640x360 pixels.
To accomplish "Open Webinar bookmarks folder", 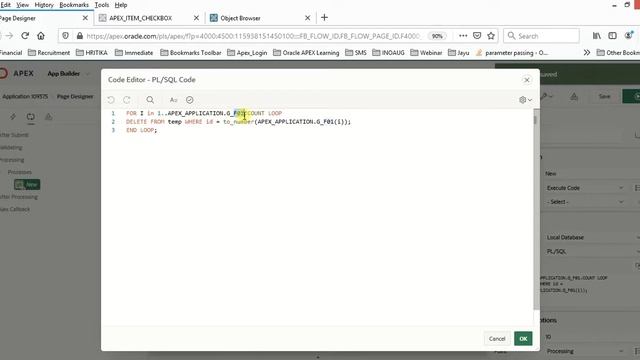I will click(426, 53).
